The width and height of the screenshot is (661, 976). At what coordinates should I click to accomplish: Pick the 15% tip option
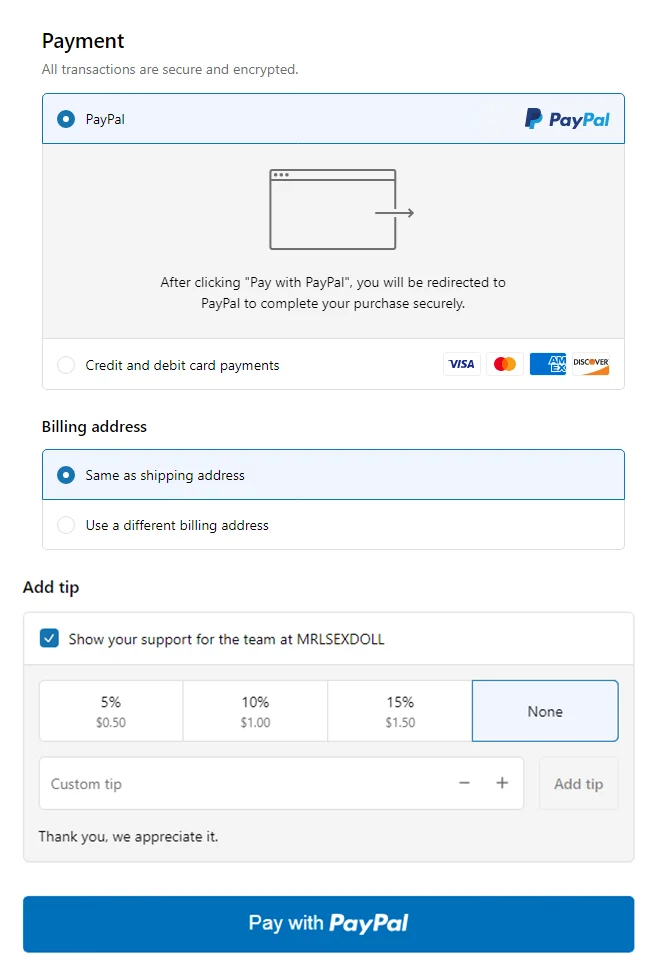(x=400, y=711)
